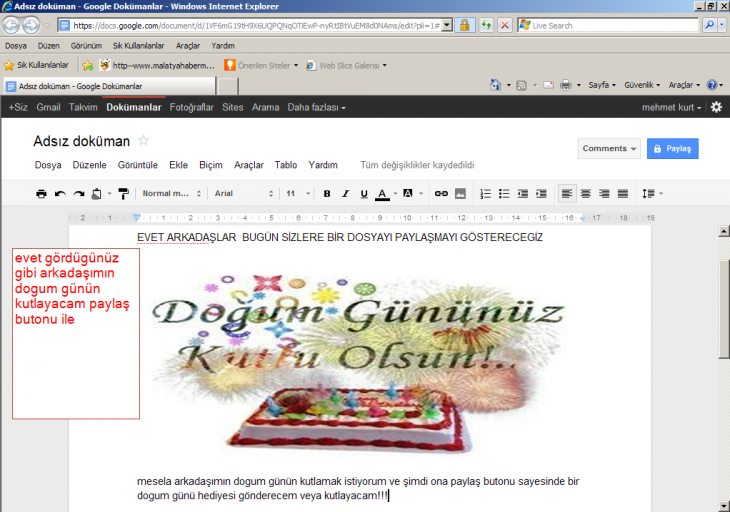Screen dimensions: 730x512
Task: Open the Tablo menu
Action: coord(286,165)
